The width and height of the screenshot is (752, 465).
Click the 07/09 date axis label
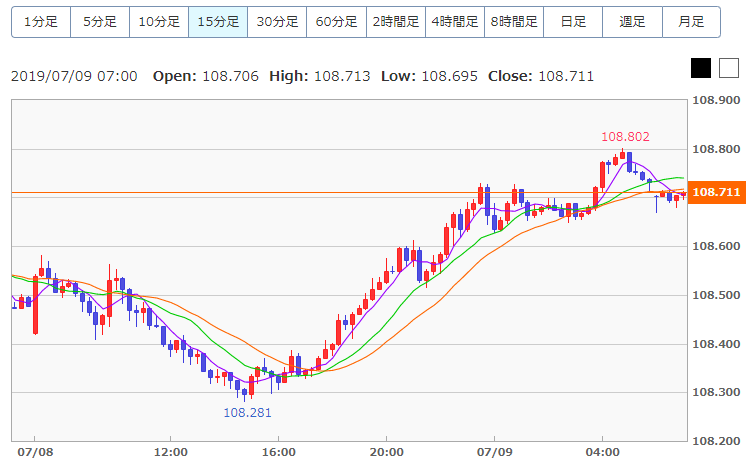pos(494,452)
